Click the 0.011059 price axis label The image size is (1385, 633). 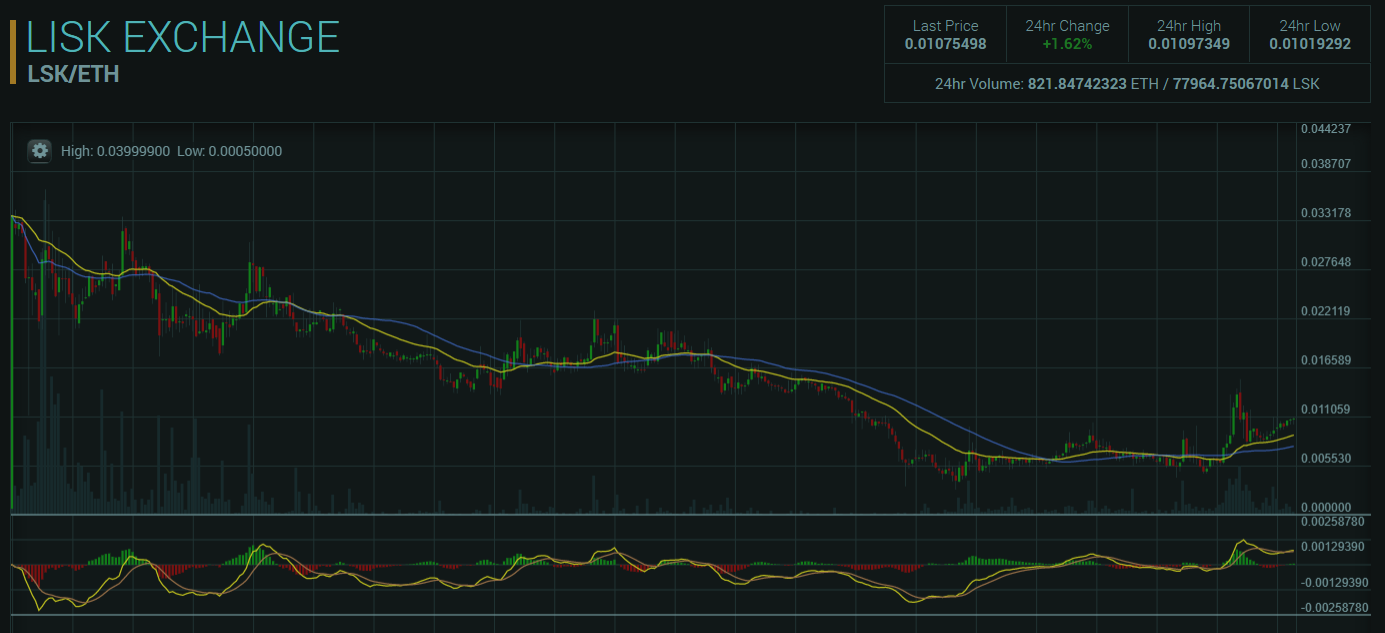(1326, 409)
